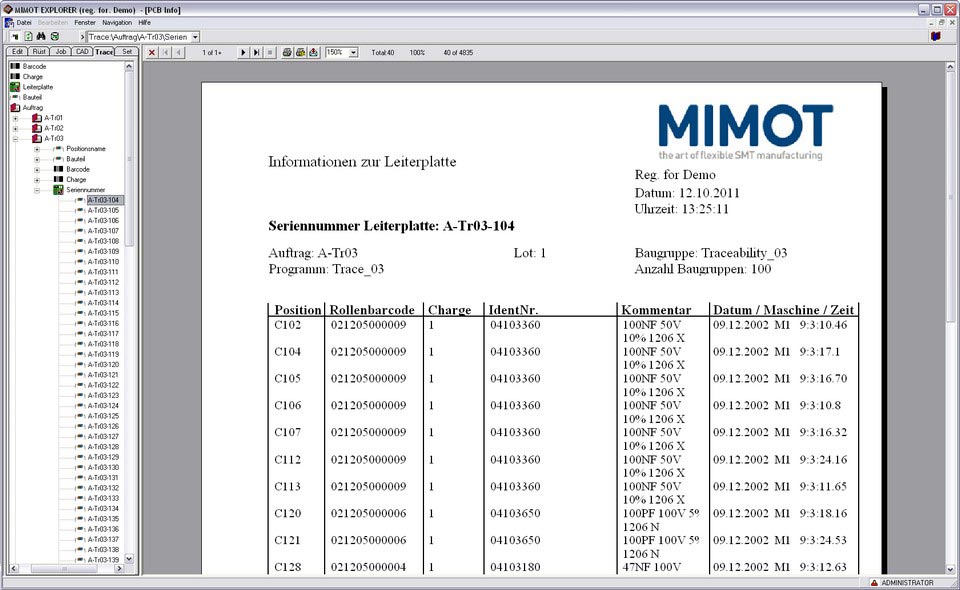Select serial number A-Tr03-120 in the tree

103,365
